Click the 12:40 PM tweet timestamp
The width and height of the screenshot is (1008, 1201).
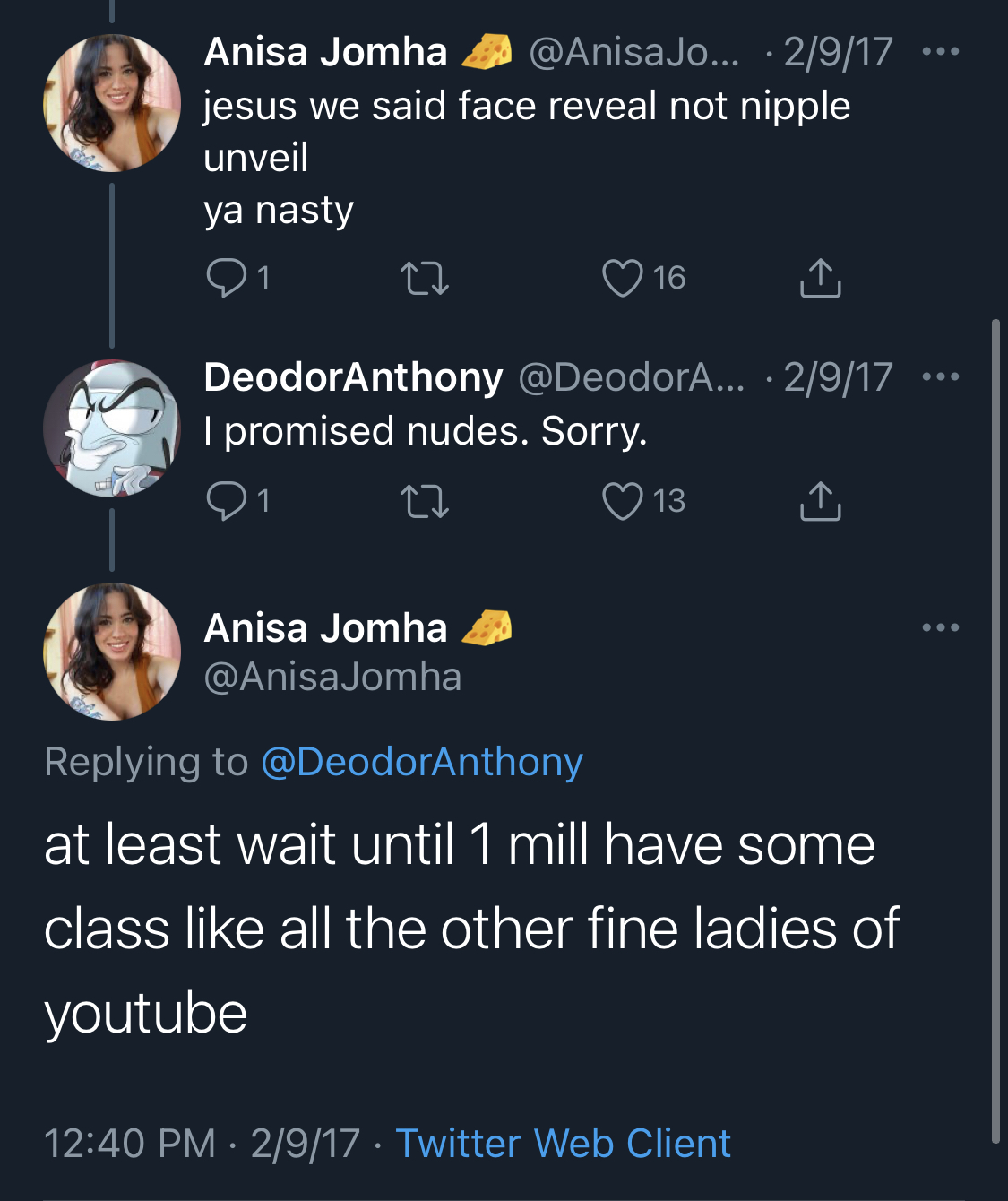pos(130,1144)
